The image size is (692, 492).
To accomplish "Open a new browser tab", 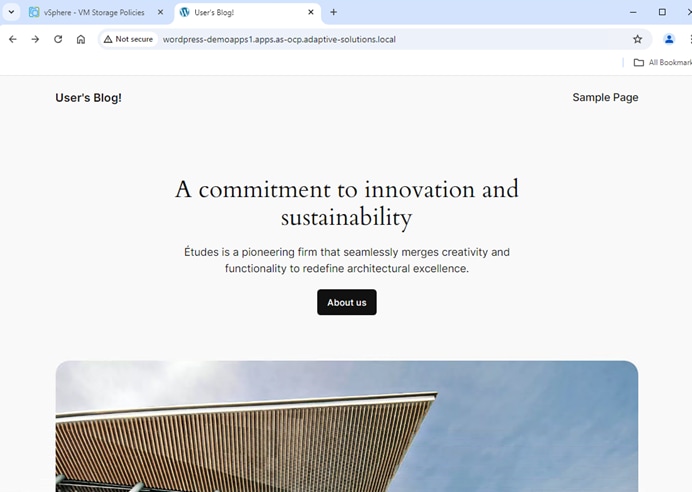I will click(334, 12).
